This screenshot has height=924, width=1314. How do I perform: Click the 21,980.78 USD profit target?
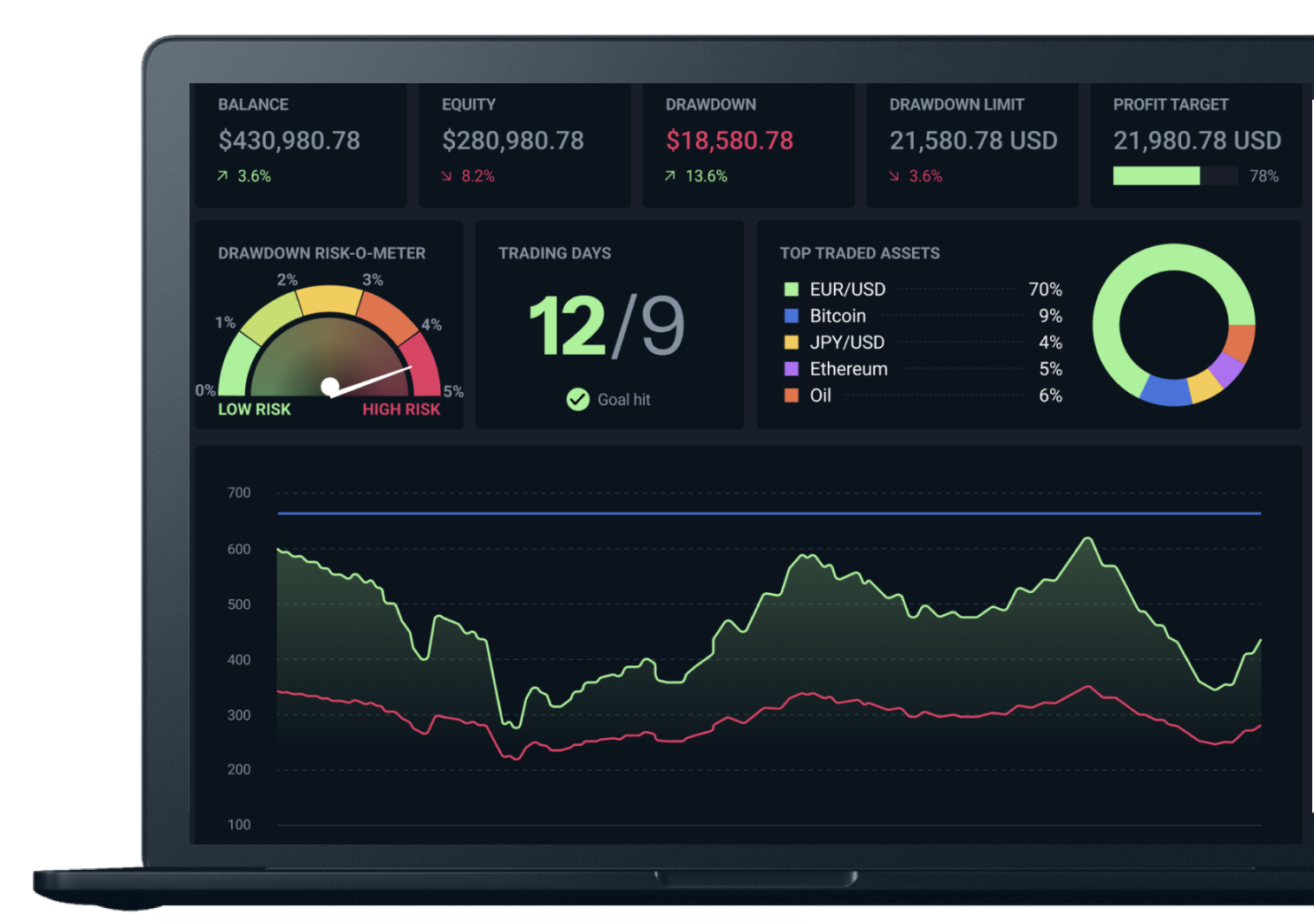[1197, 141]
